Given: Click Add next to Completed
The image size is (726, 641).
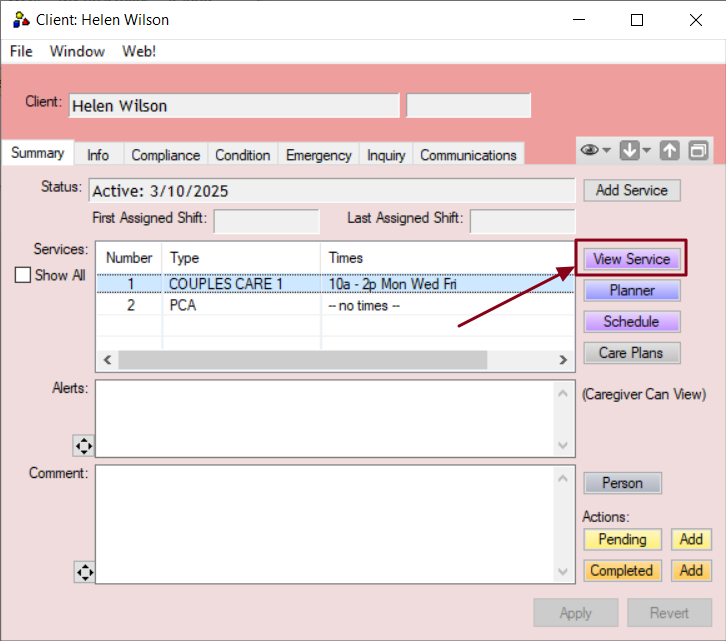Looking at the screenshot, I should (691, 571).
